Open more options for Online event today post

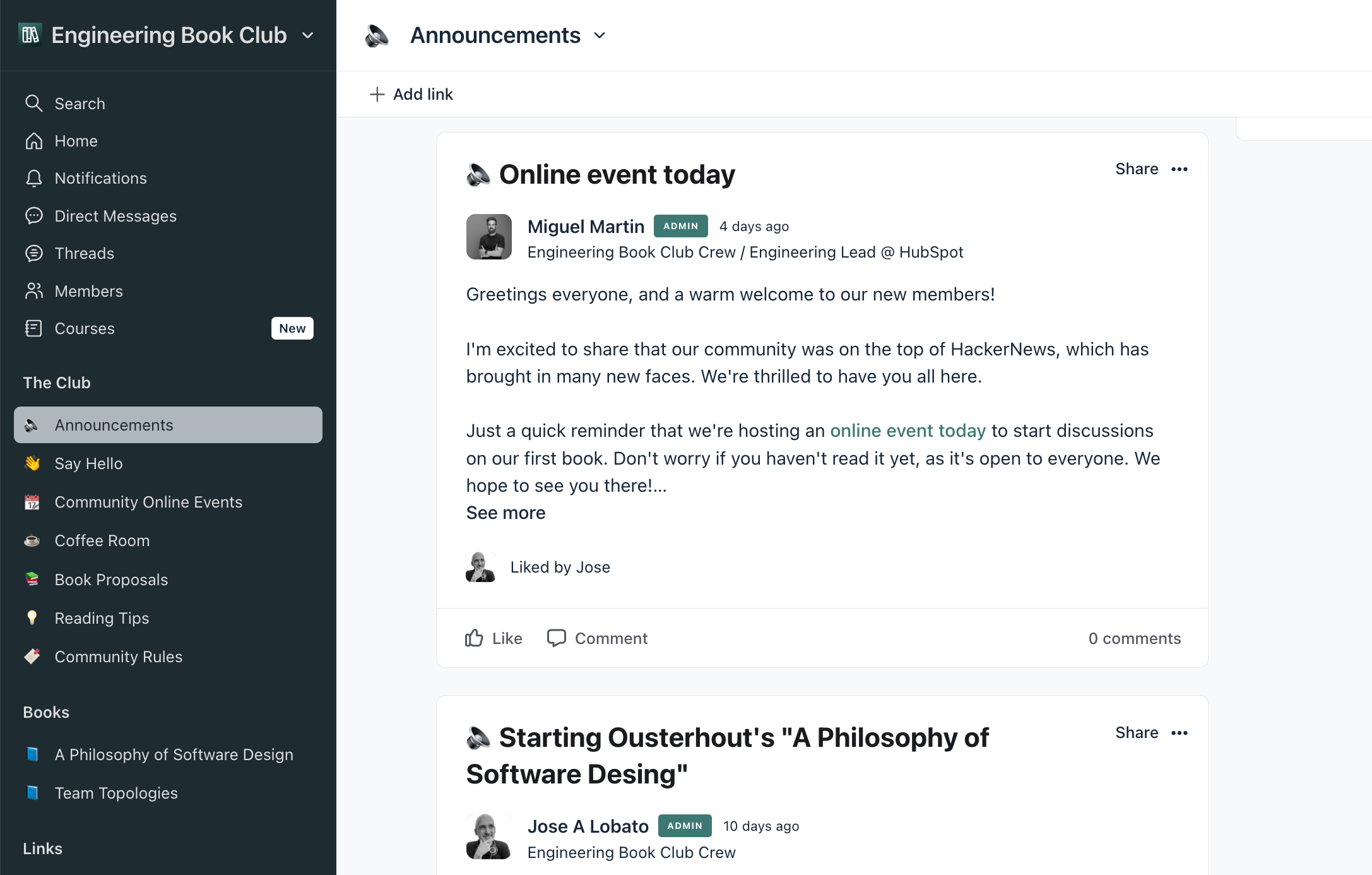(x=1179, y=169)
